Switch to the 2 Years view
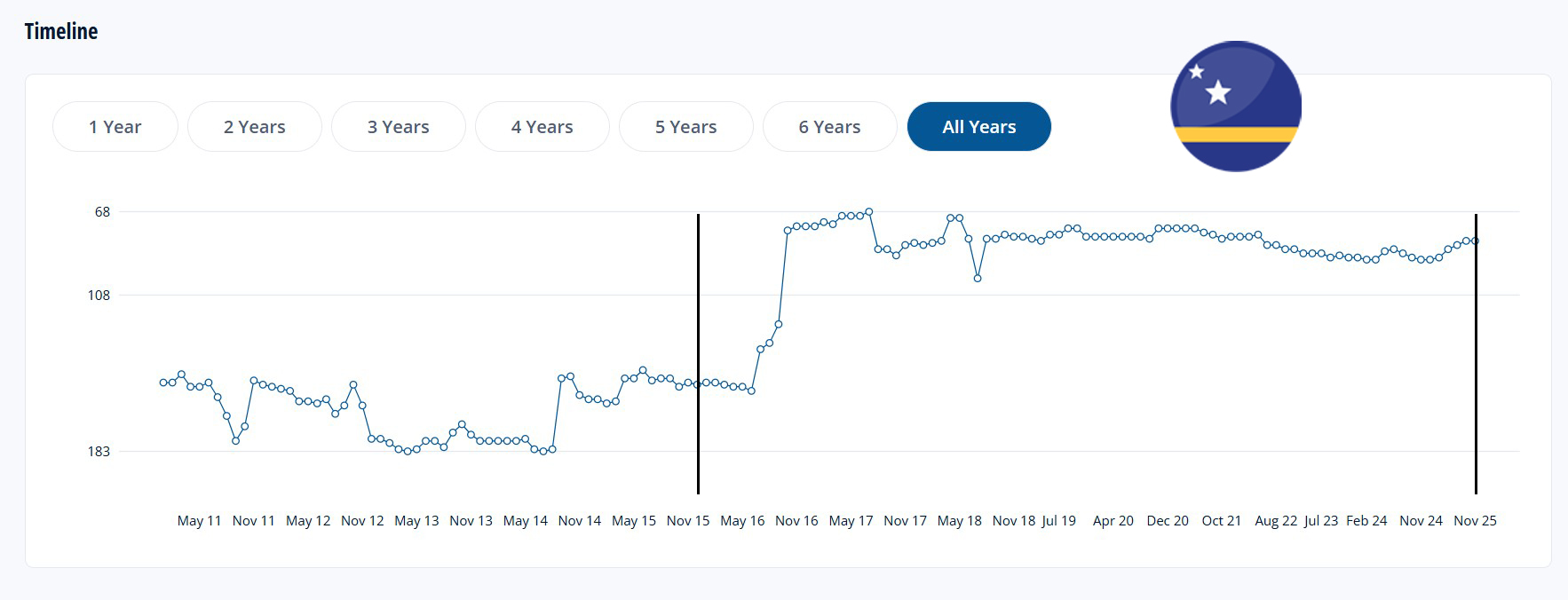This screenshot has height=600, width=1568. [254, 127]
